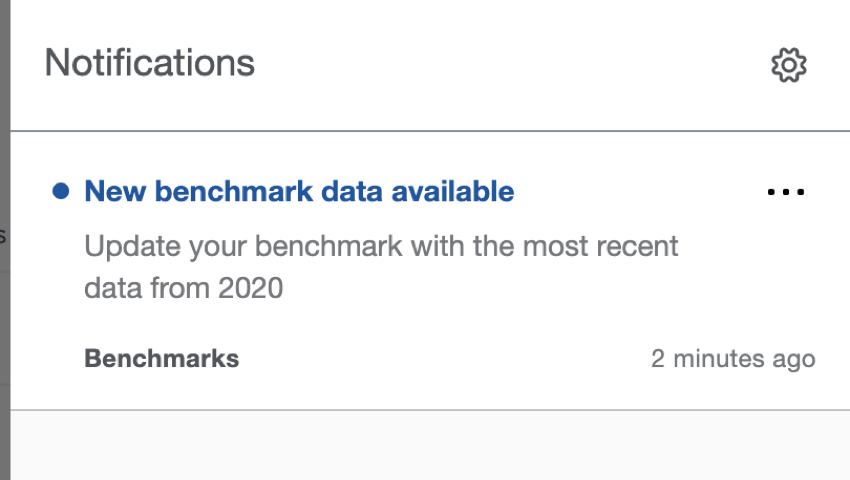This screenshot has height=480, width=850.
Task: Open the three-dot menu on the benchmark notification
Action: click(786, 191)
